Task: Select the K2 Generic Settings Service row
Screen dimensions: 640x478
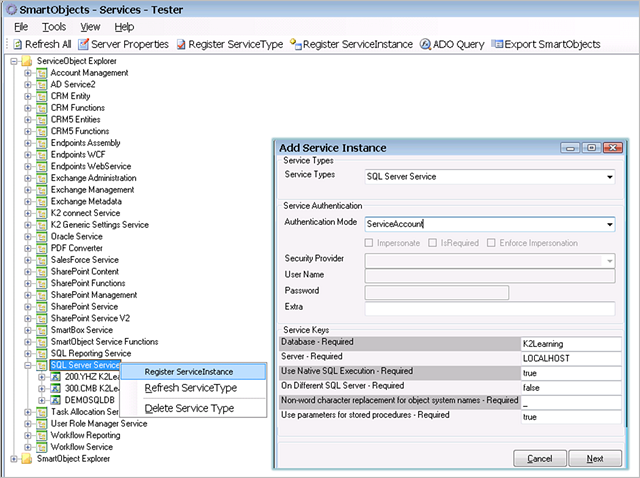Action: tap(99, 225)
